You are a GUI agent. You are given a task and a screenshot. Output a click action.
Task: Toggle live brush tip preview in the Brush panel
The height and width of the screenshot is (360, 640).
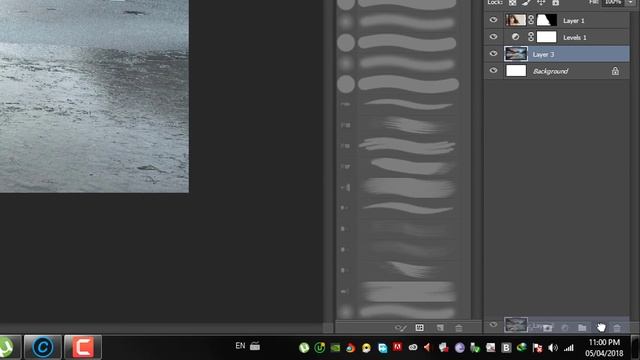click(400, 327)
